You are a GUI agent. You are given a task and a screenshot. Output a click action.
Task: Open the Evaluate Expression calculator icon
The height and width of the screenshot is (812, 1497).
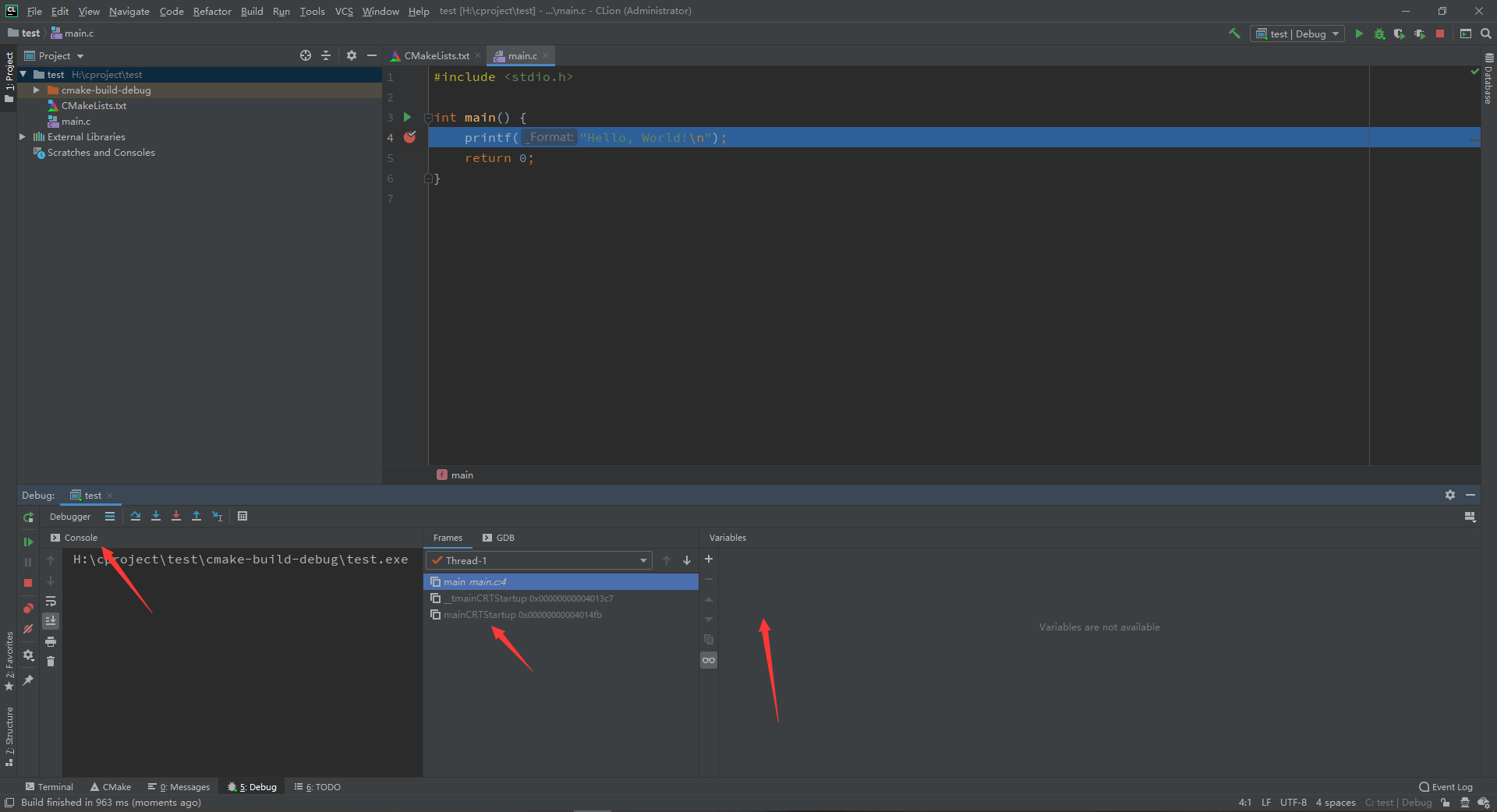242,516
